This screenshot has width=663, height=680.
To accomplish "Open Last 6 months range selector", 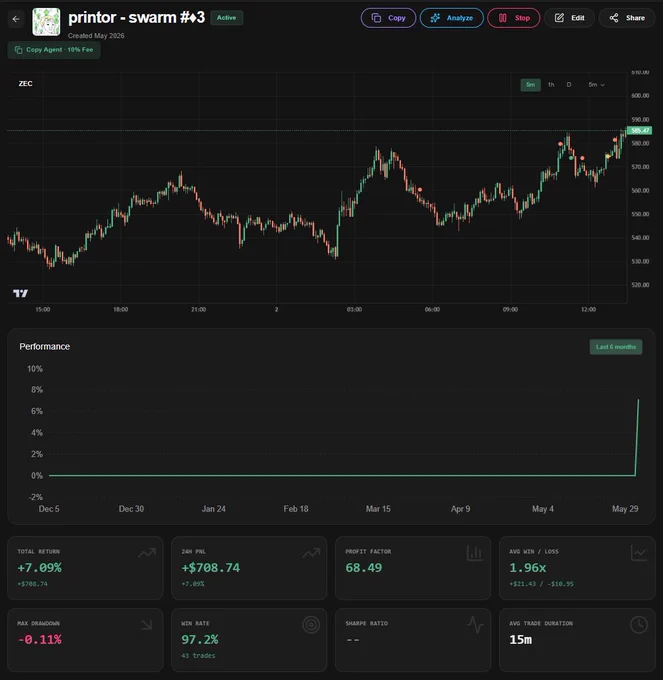I will tap(616, 347).
